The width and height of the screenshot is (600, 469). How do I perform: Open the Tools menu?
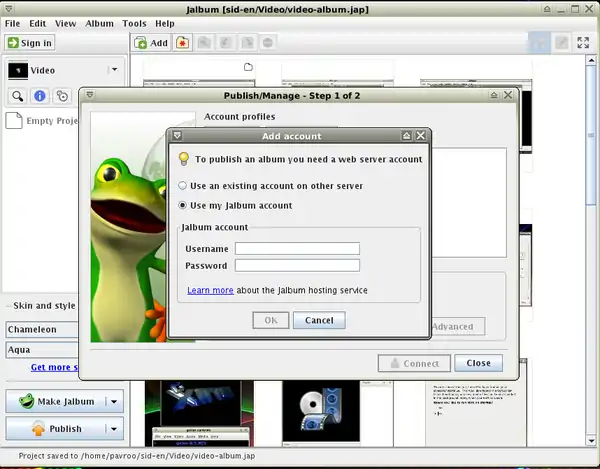(134, 23)
